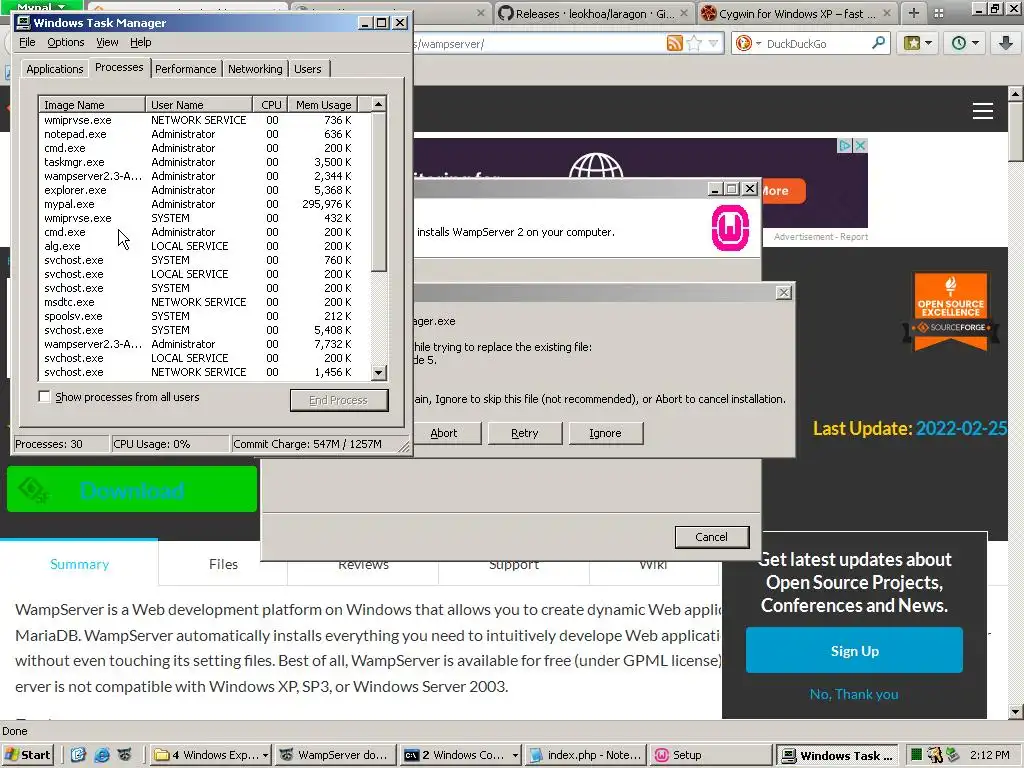Open the browser history clock dropdown
The width and height of the screenshot is (1024, 768).
(x=965, y=44)
